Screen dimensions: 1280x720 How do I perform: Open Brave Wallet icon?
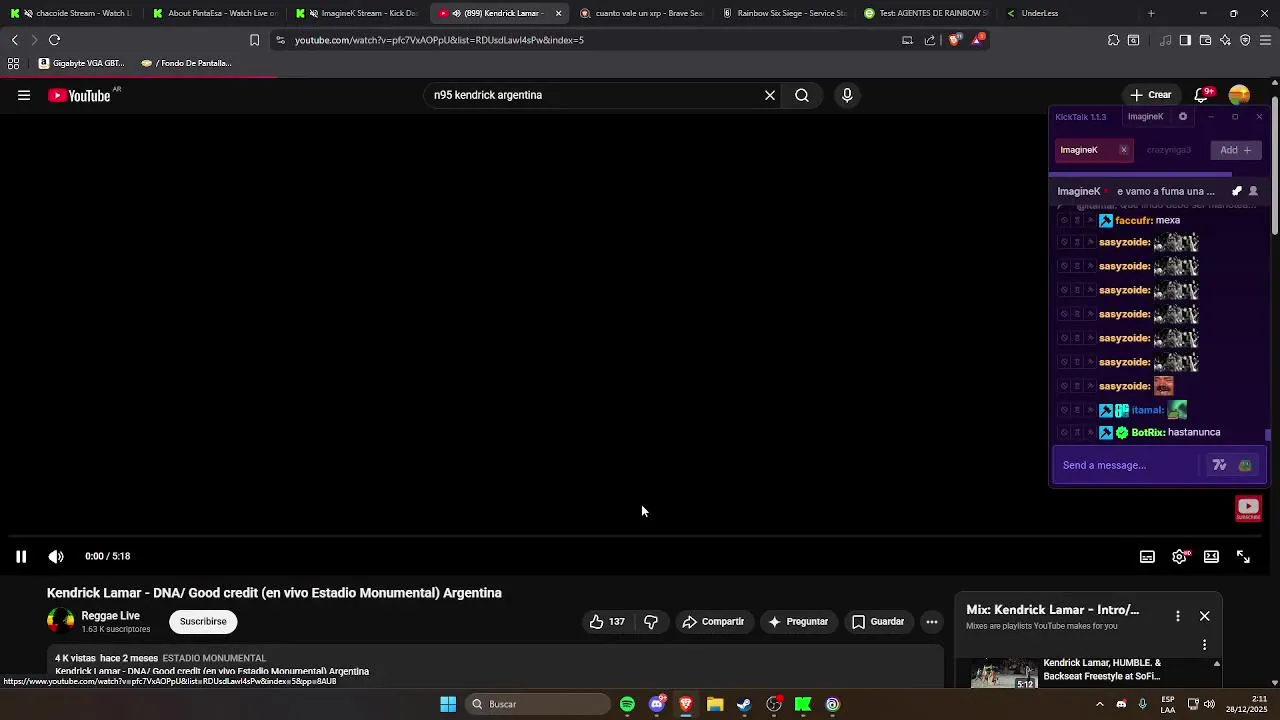point(1205,40)
